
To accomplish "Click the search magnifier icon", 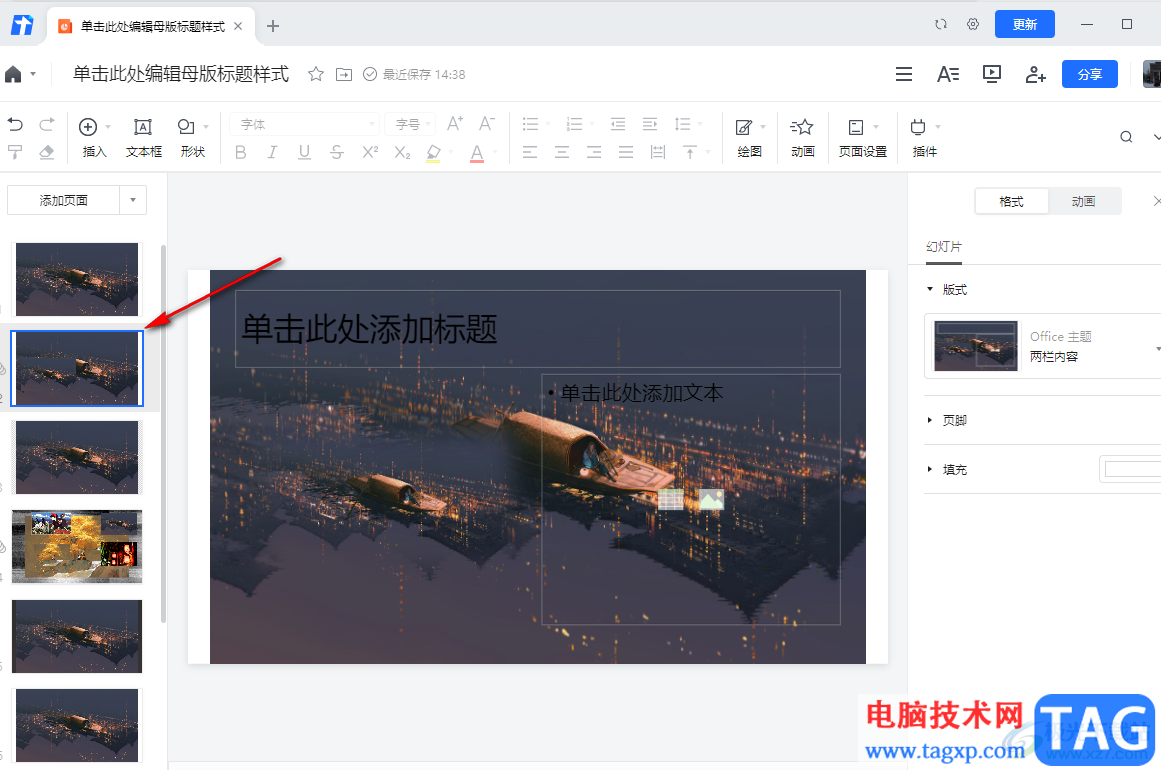I will tap(1126, 137).
